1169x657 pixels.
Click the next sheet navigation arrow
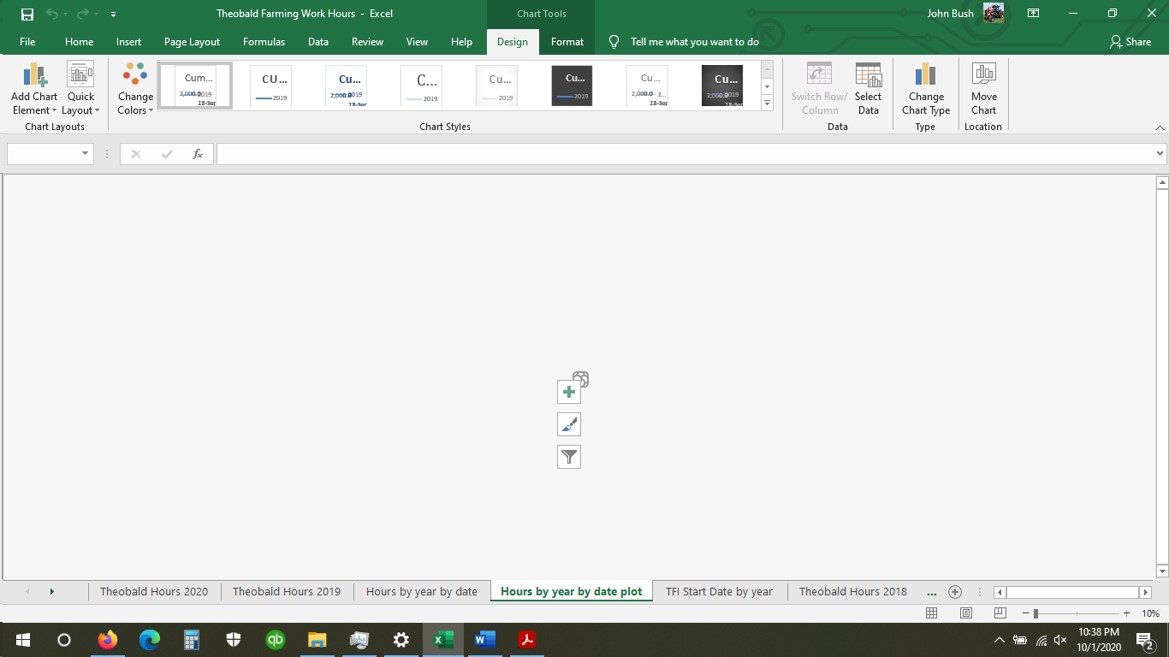(x=51, y=591)
